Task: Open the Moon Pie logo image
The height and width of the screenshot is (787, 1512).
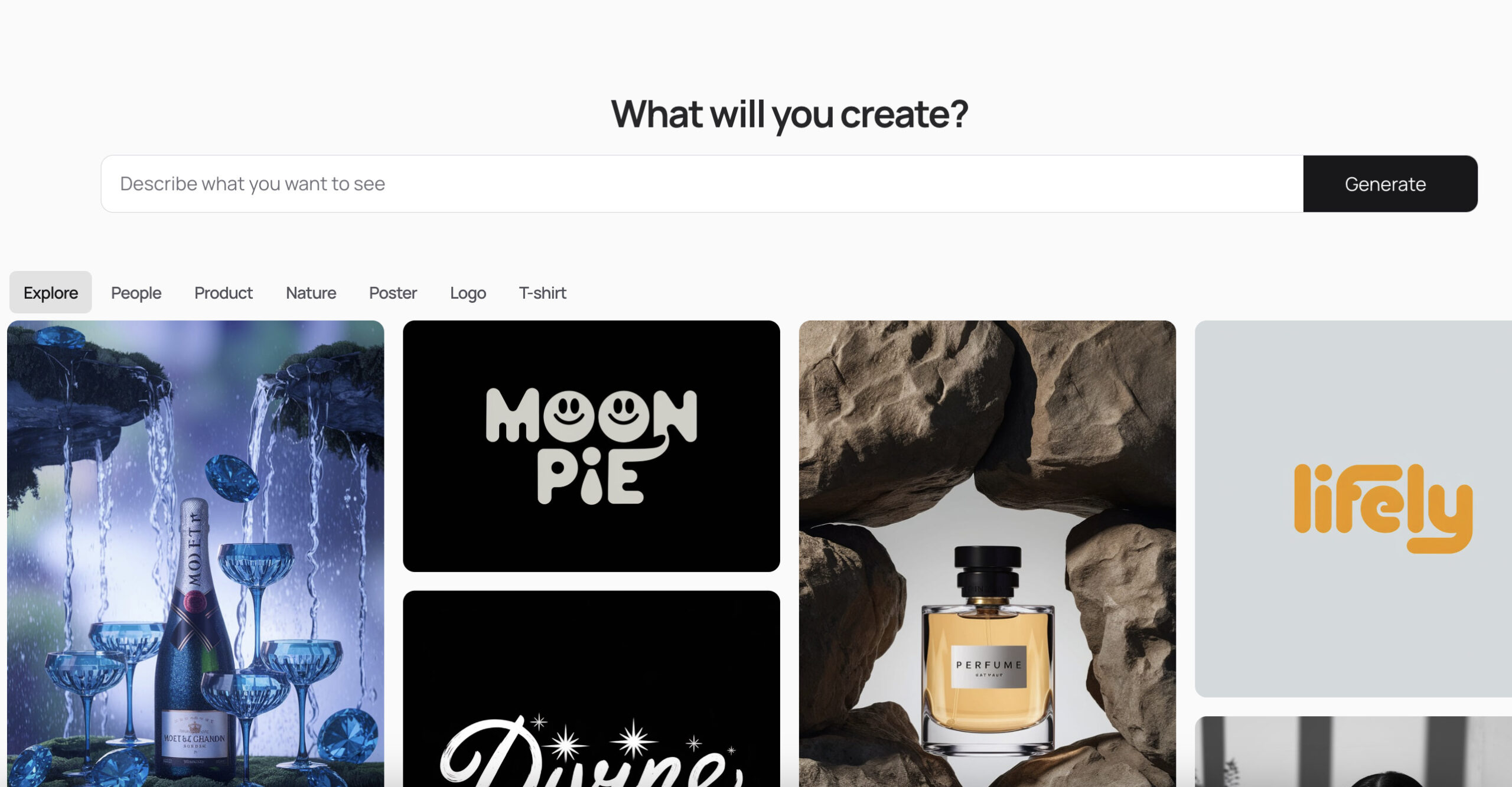Action: [591, 446]
